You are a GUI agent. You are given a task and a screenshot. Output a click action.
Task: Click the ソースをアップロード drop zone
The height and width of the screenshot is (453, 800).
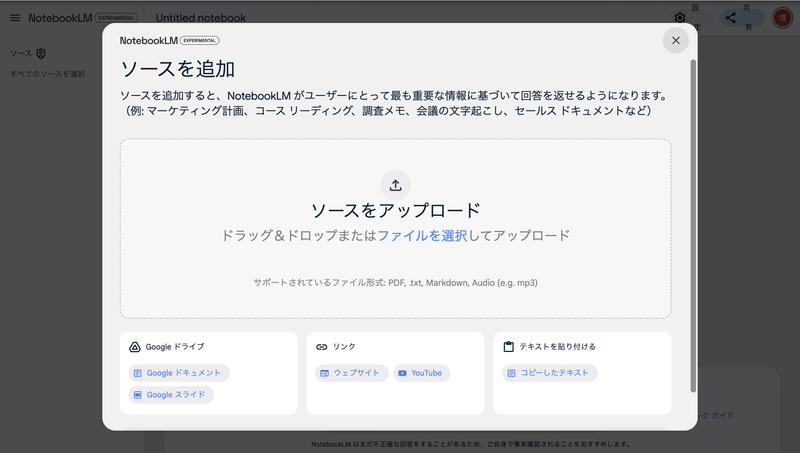point(395,270)
